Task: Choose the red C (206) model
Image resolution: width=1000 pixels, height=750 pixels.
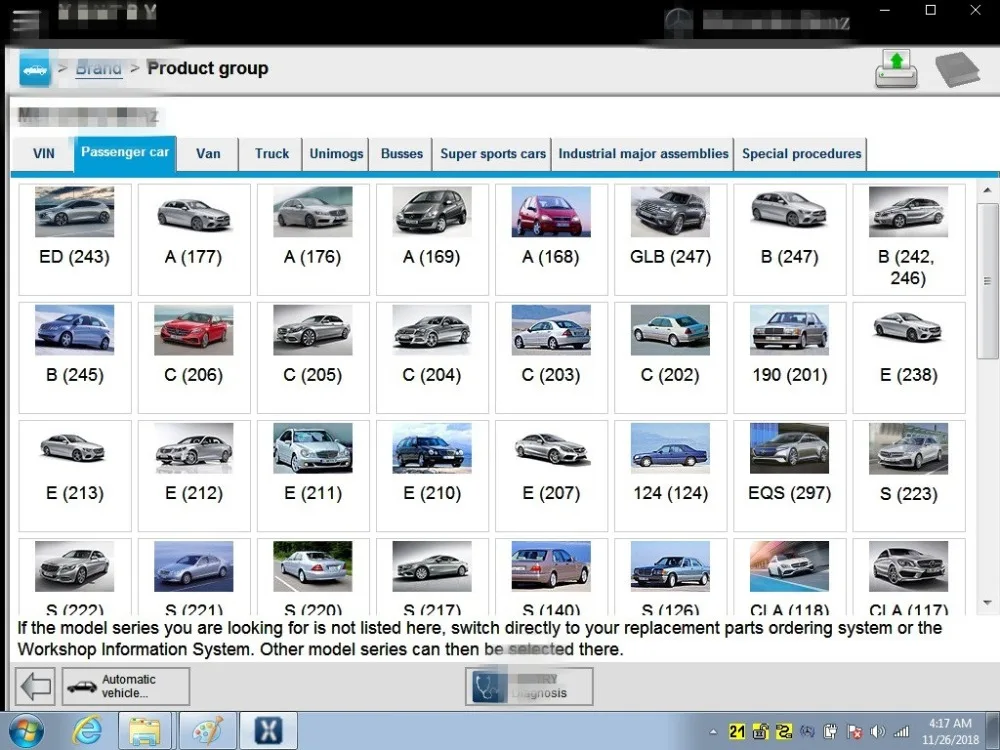Action: point(194,357)
